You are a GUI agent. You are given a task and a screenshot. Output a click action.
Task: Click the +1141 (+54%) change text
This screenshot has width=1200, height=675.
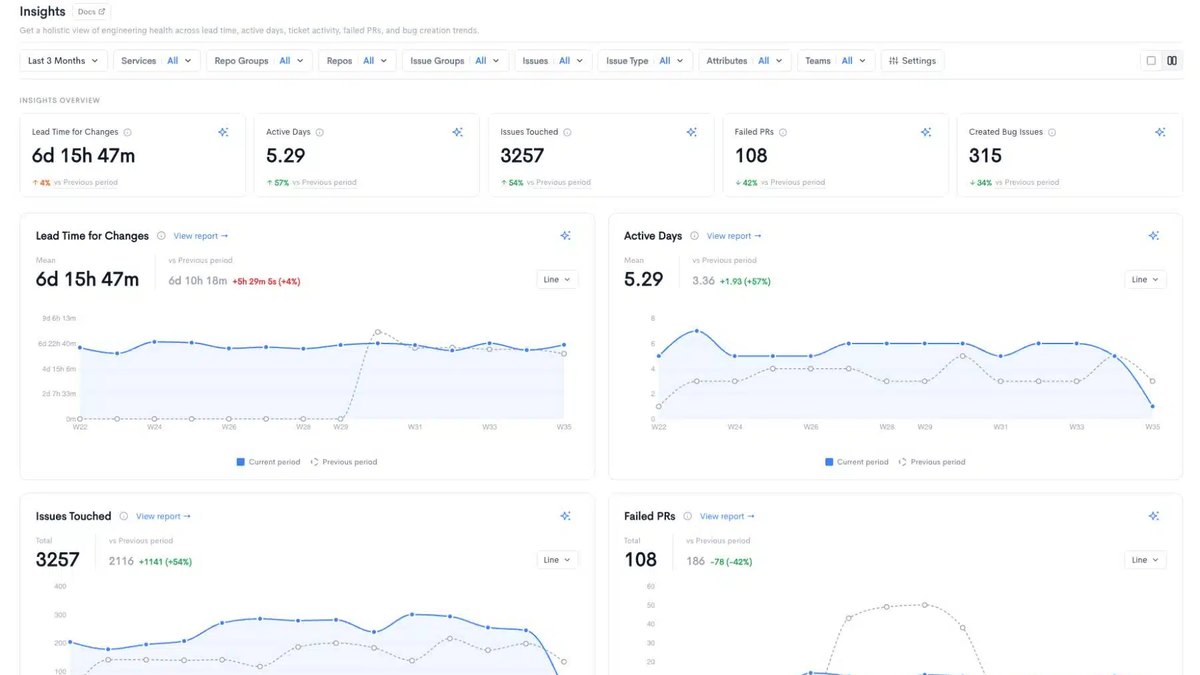coord(165,562)
